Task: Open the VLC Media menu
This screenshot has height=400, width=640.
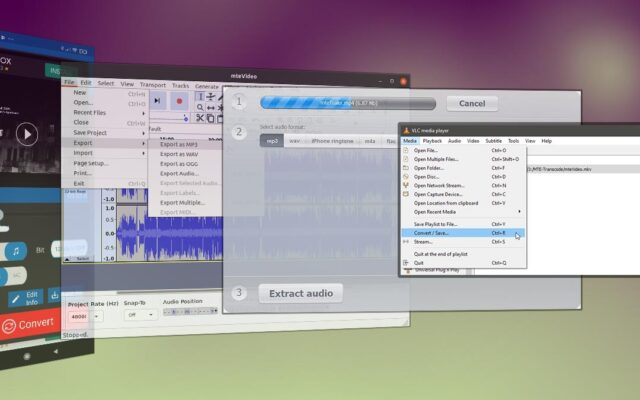Action: tap(409, 141)
